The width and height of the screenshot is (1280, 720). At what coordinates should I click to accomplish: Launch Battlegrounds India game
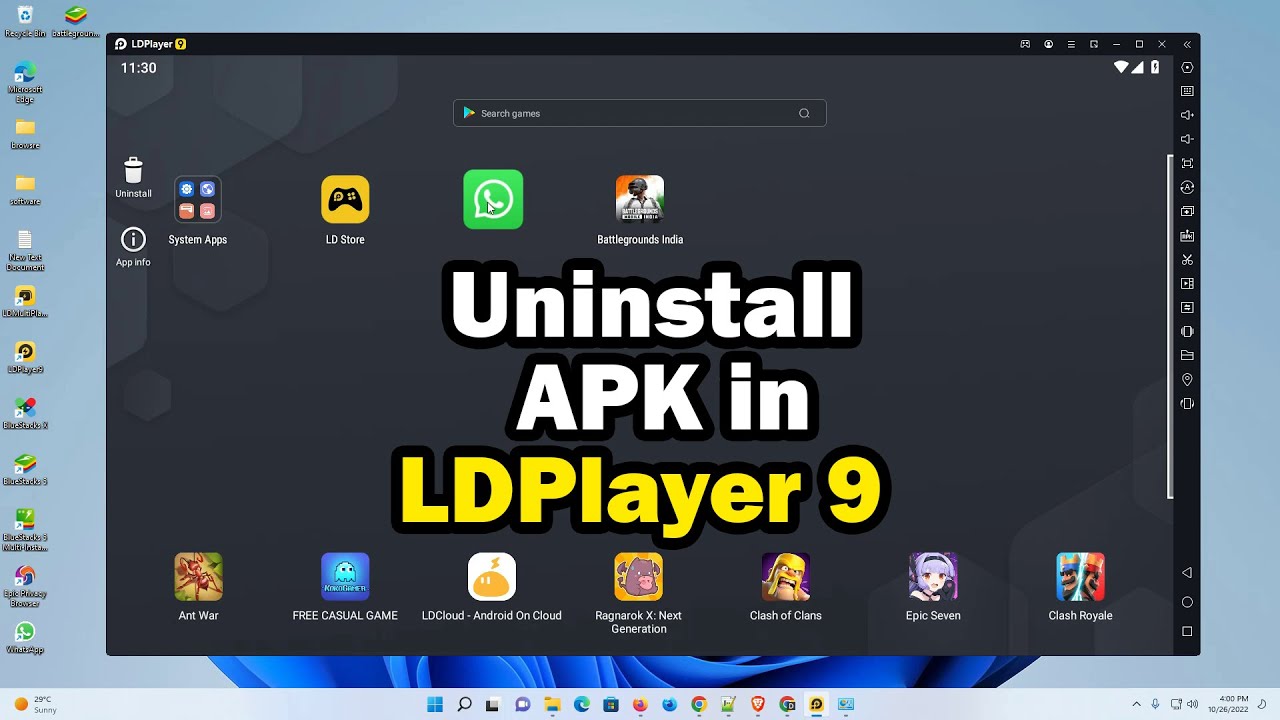[x=640, y=199]
